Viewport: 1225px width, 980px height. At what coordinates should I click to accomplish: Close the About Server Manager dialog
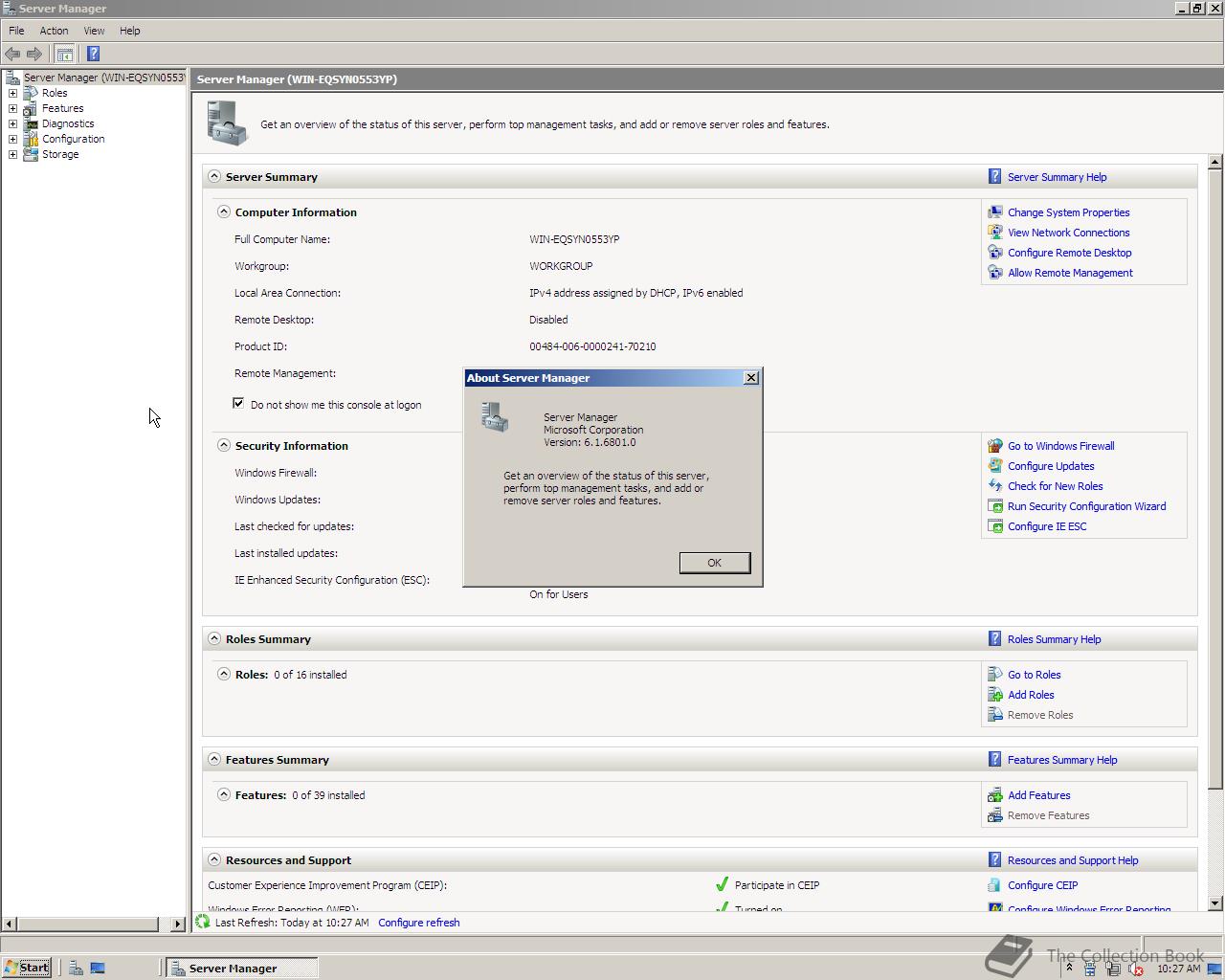[x=751, y=378]
